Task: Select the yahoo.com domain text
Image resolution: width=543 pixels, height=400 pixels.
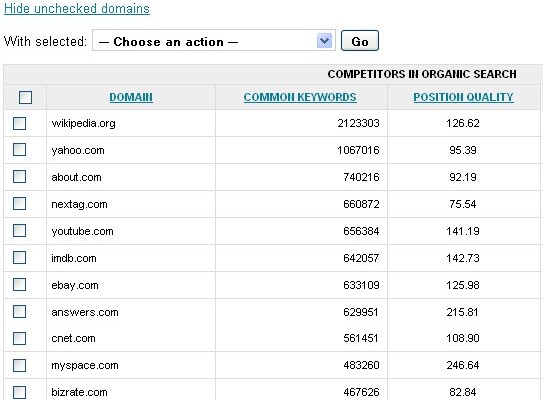Action: [78, 151]
